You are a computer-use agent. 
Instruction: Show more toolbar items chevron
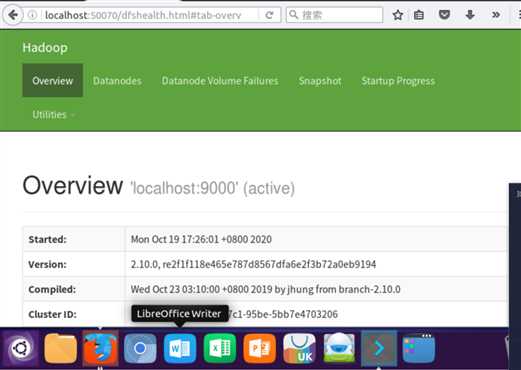click(x=496, y=15)
